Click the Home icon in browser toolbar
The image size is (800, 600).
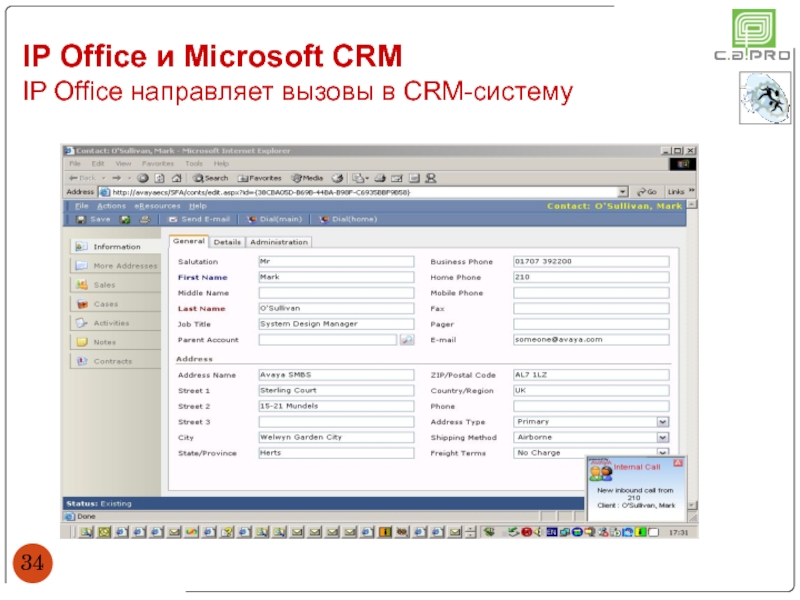click(x=177, y=178)
